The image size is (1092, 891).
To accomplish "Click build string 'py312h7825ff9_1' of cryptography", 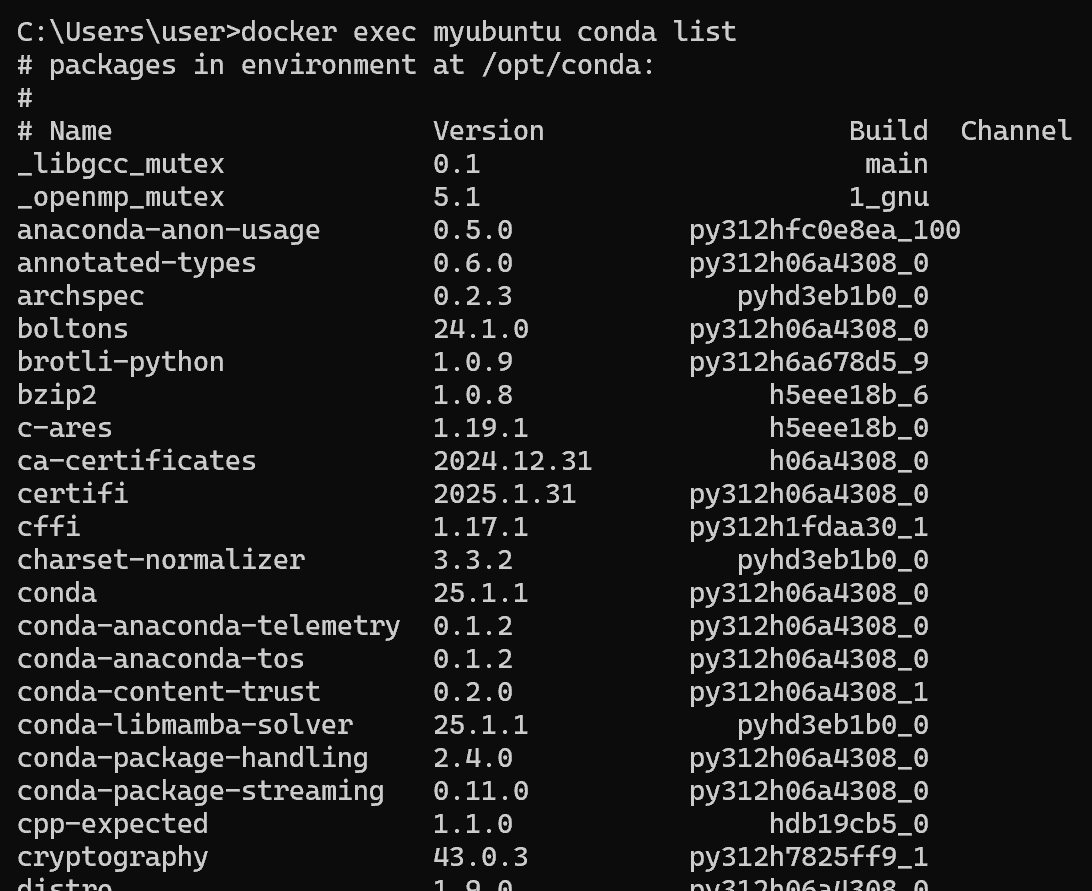I will (x=808, y=857).
